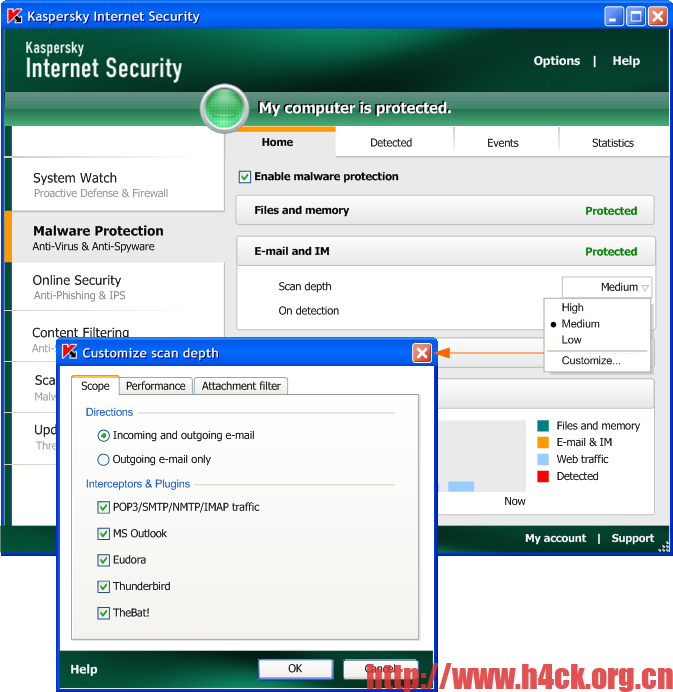
Task: Click Kaspersky logo in Customize scan depth dialog
Action: (69, 352)
